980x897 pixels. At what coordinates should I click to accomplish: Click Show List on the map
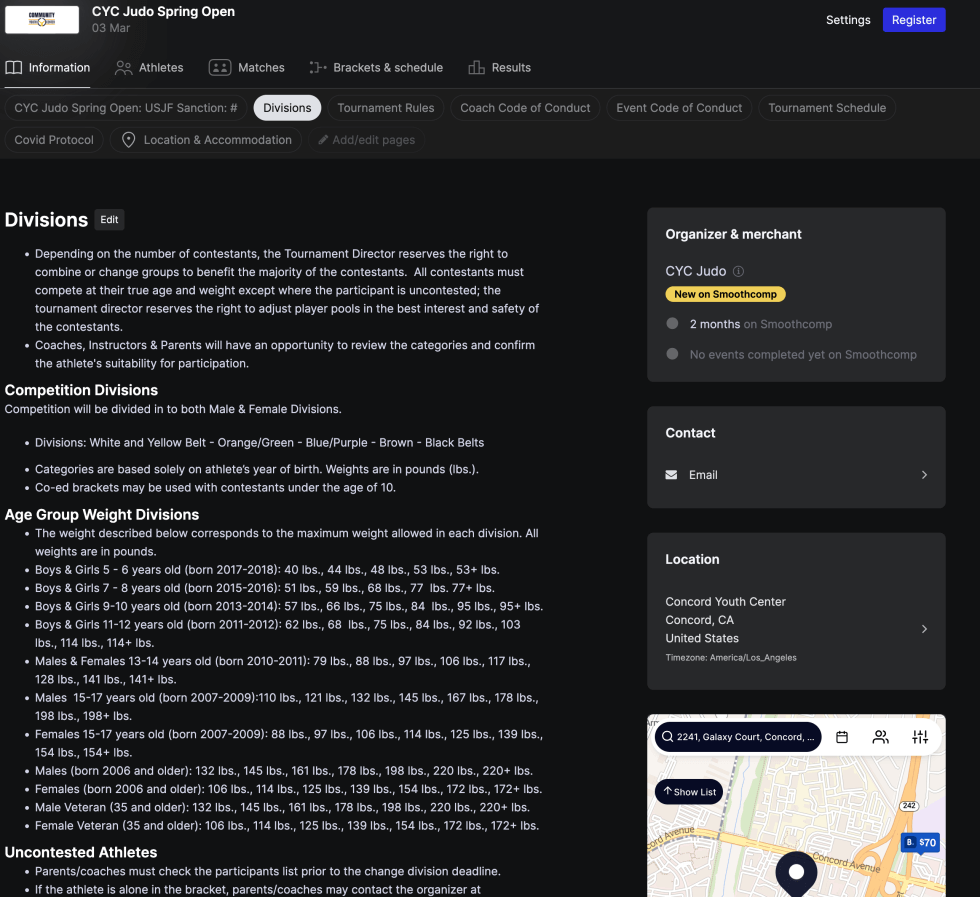pos(688,791)
